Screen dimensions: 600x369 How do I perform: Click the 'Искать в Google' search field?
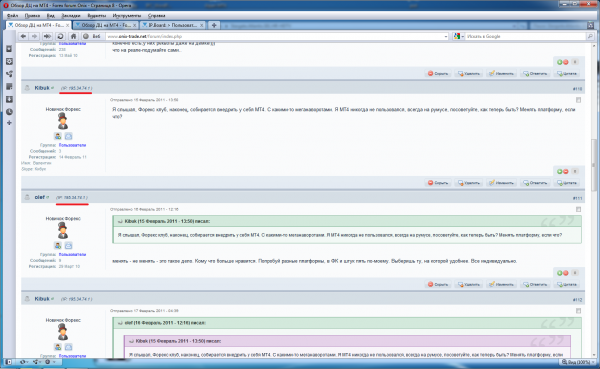click(x=525, y=36)
